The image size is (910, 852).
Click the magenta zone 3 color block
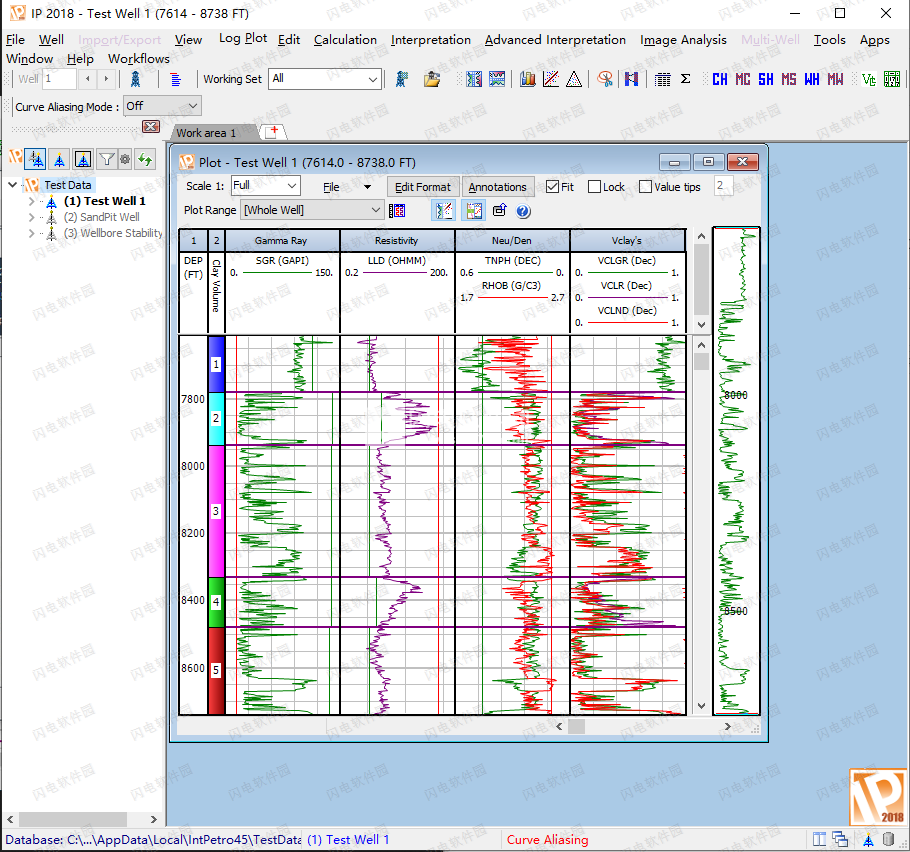pyautogui.click(x=216, y=511)
